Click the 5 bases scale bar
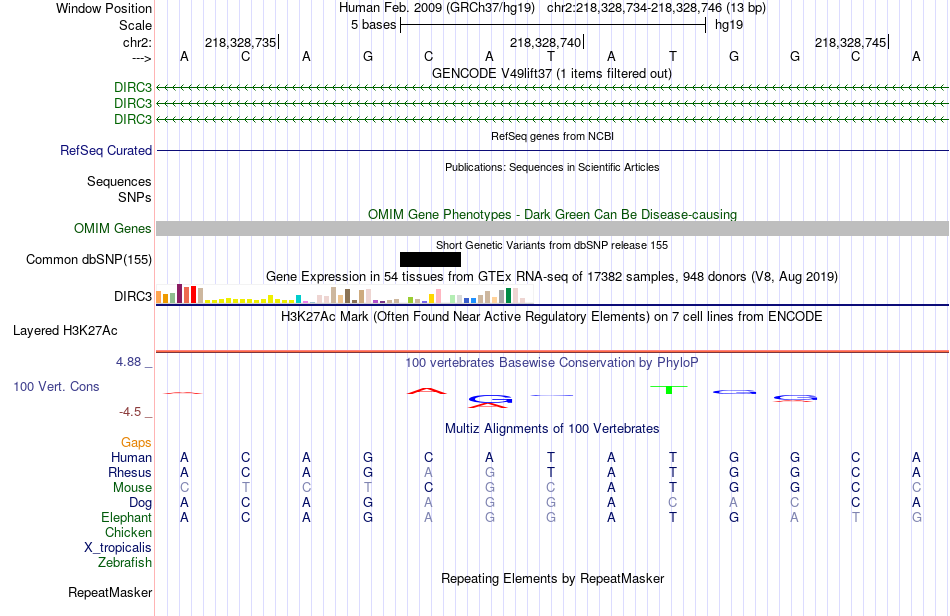This screenshot has width=950, height=616. coord(553,25)
